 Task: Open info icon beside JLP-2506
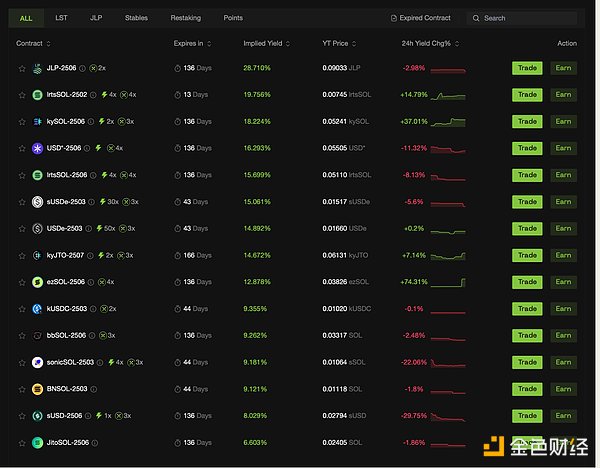click(82, 68)
